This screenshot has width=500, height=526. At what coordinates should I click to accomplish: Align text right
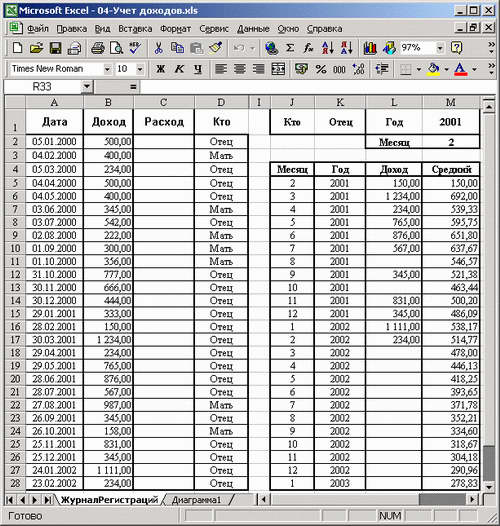258,69
